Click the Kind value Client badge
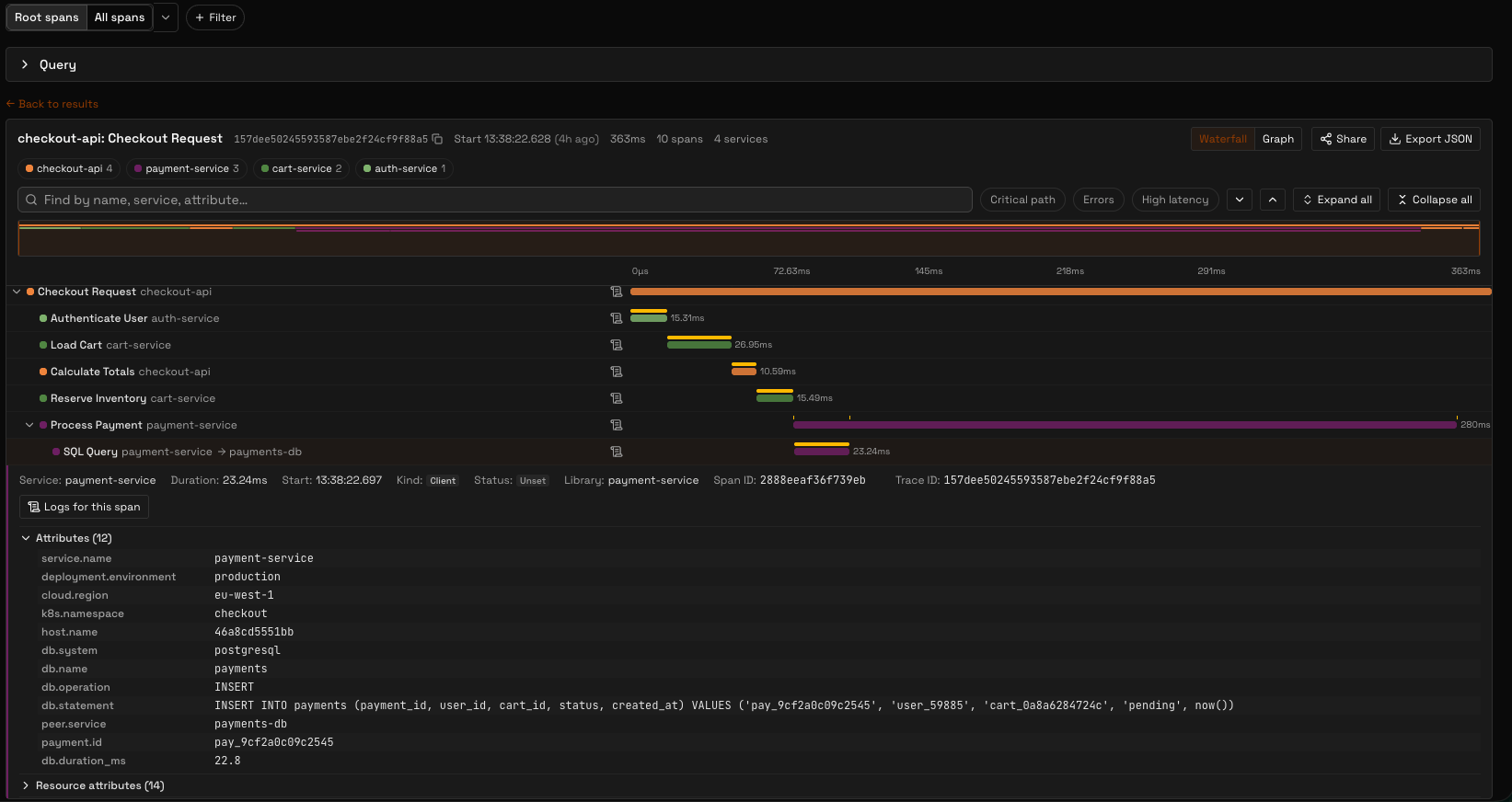This screenshot has height=802, width=1512. [x=443, y=480]
